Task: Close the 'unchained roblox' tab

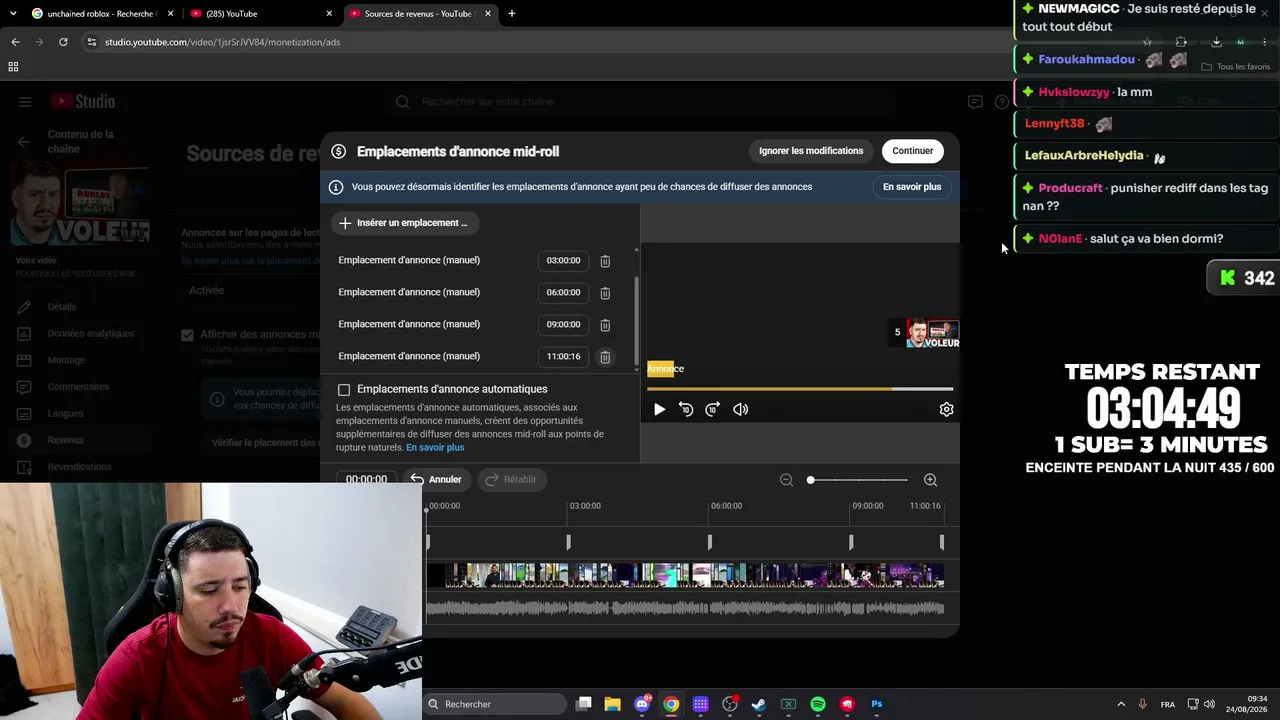Action: point(170,14)
